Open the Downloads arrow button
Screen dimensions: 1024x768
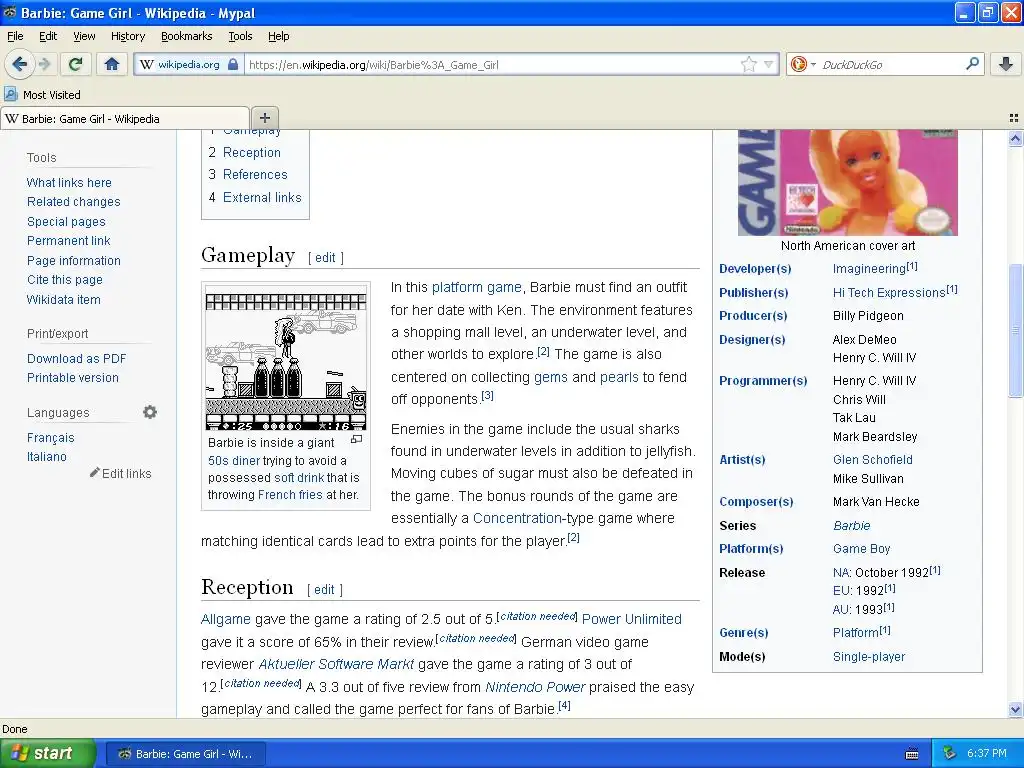(1006, 64)
